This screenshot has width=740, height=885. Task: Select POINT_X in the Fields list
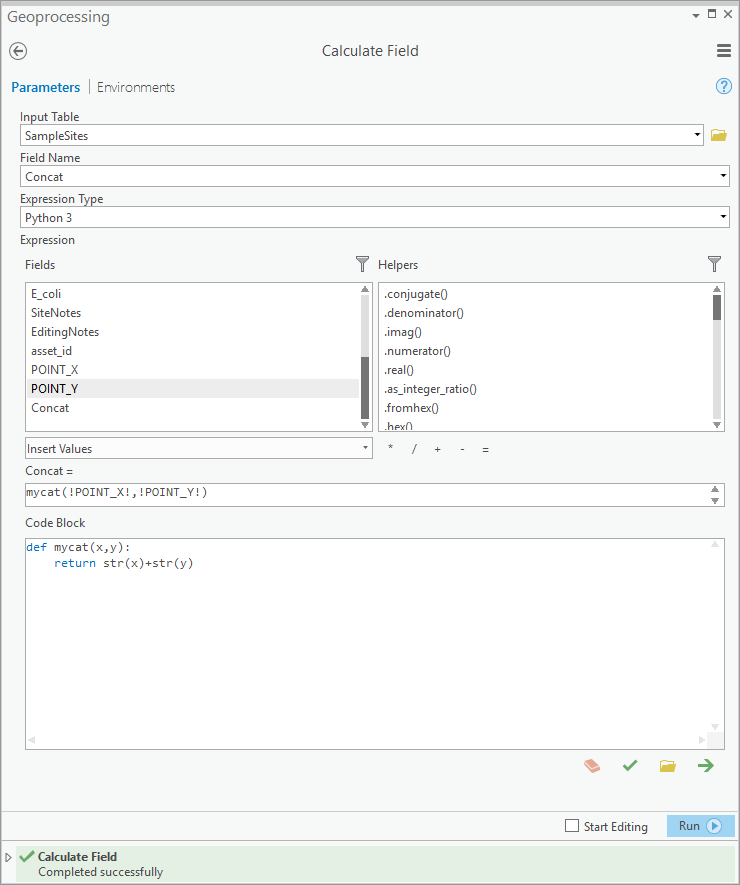click(55, 370)
